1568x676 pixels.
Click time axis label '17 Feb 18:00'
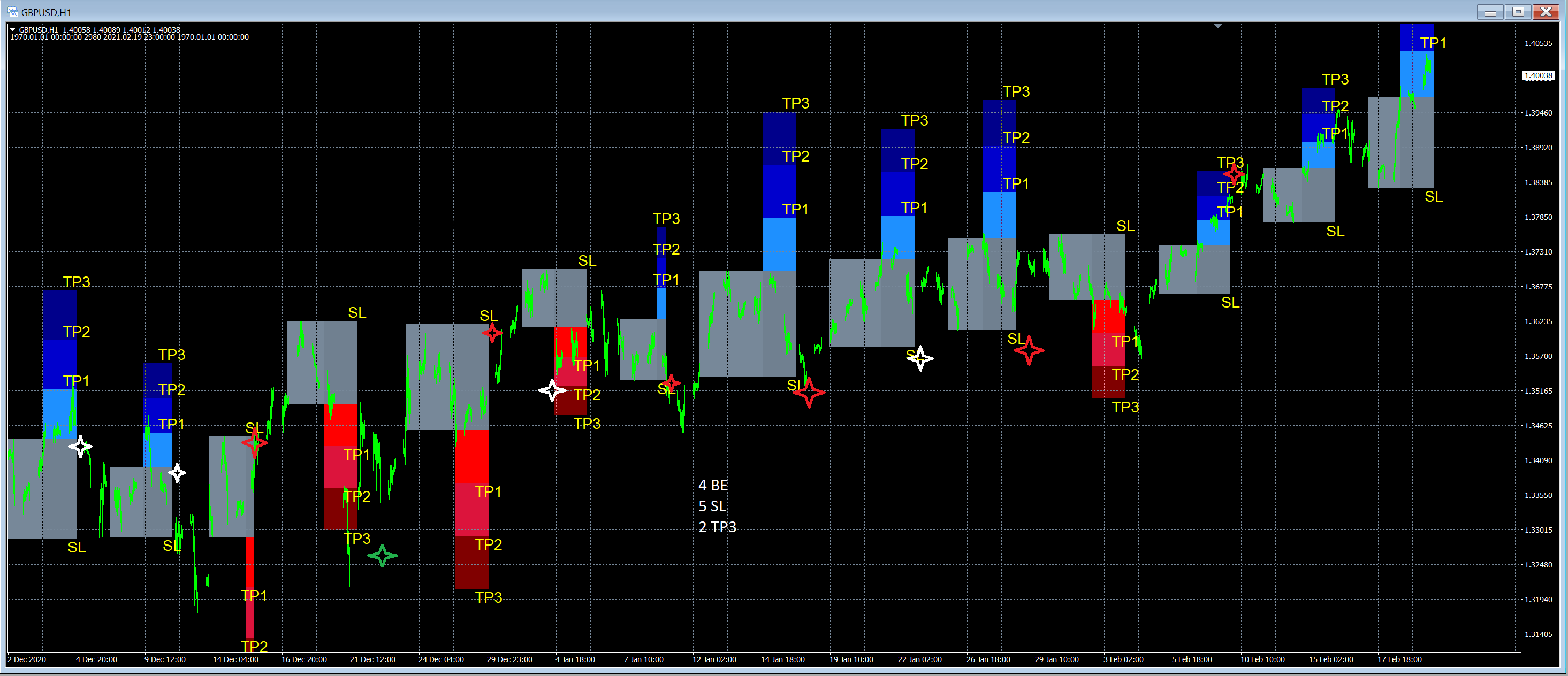(1399, 659)
